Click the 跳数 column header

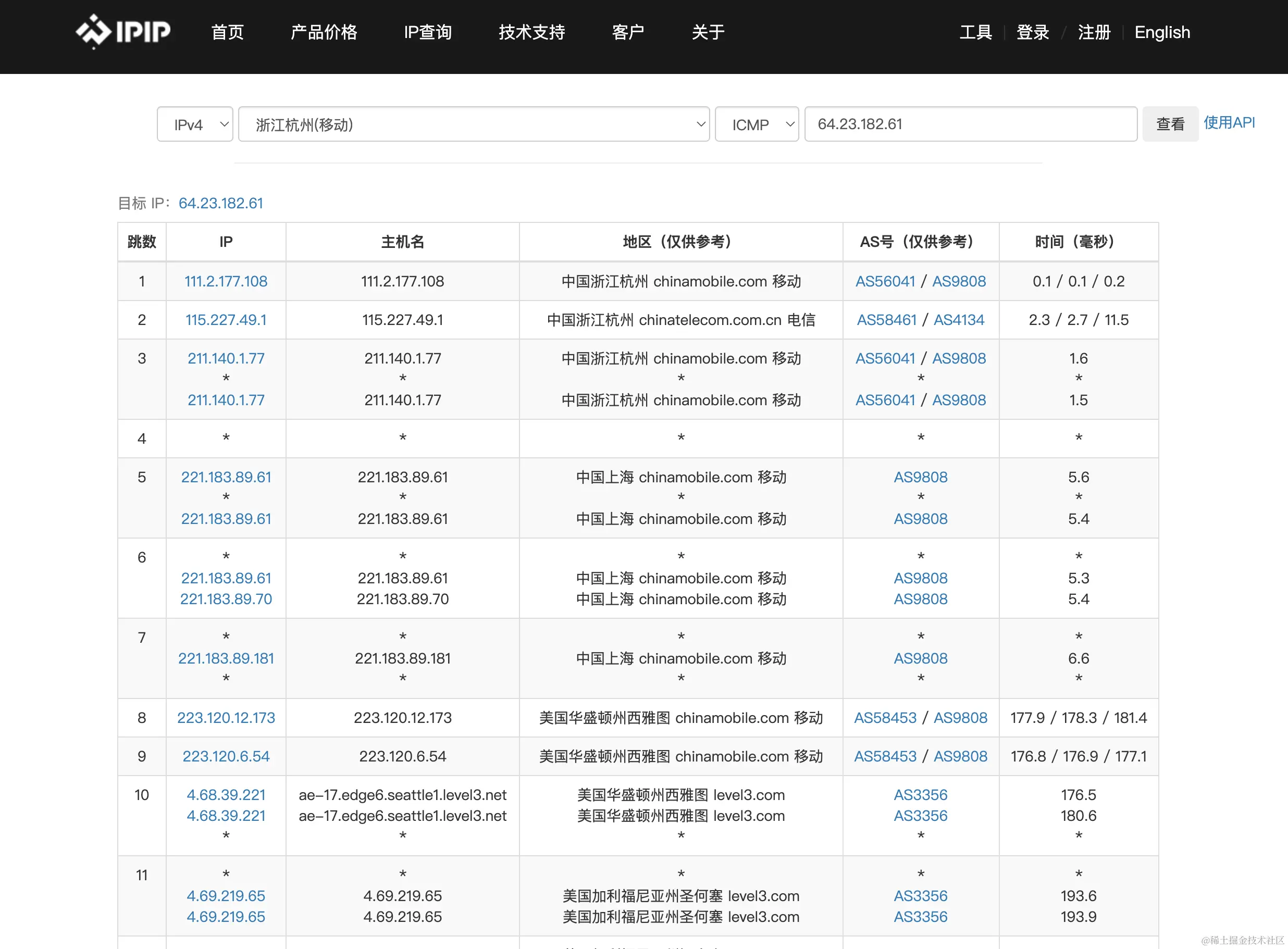(142, 242)
